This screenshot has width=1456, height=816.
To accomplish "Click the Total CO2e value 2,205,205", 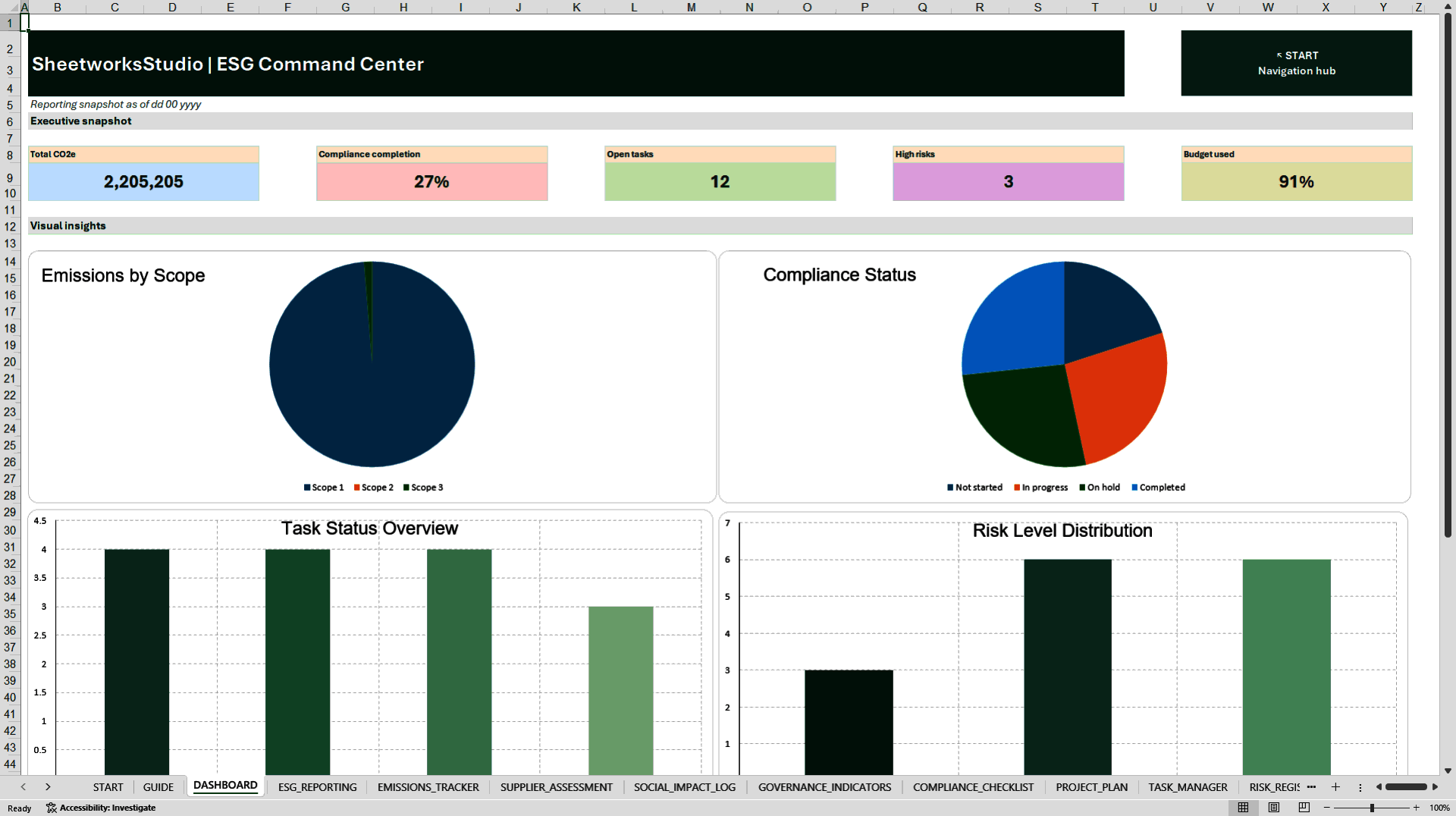I will (143, 182).
